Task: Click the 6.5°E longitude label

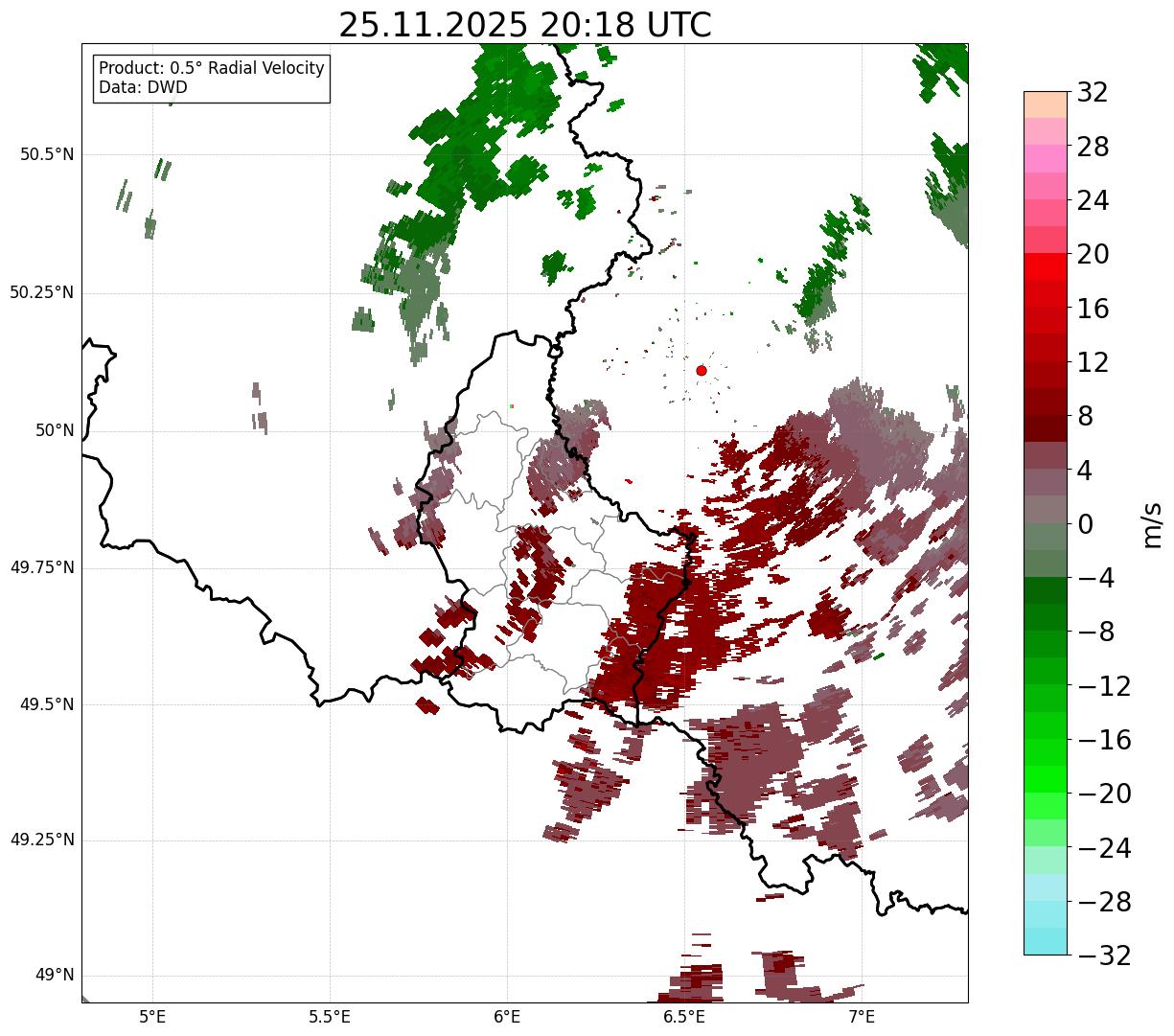Action: point(684,1017)
